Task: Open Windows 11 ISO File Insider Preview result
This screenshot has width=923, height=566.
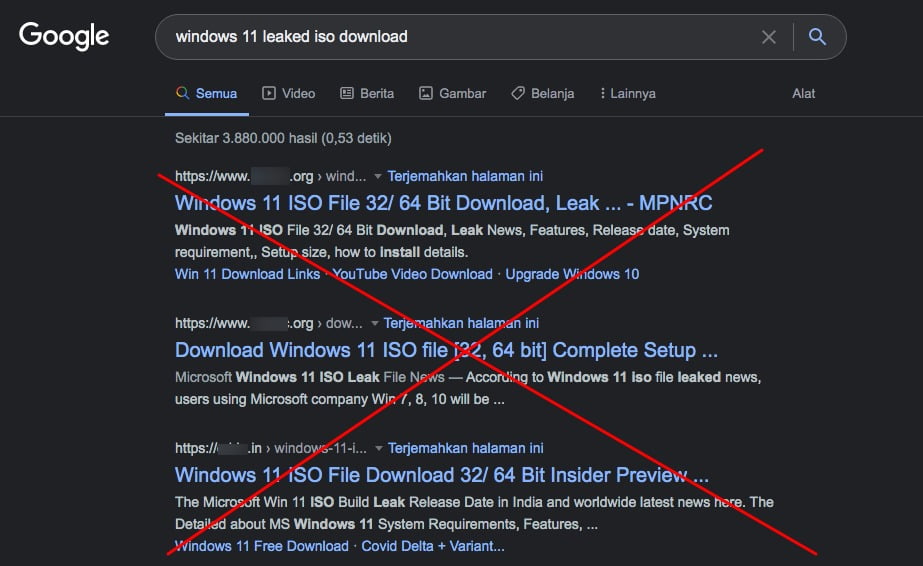Action: click(x=441, y=475)
